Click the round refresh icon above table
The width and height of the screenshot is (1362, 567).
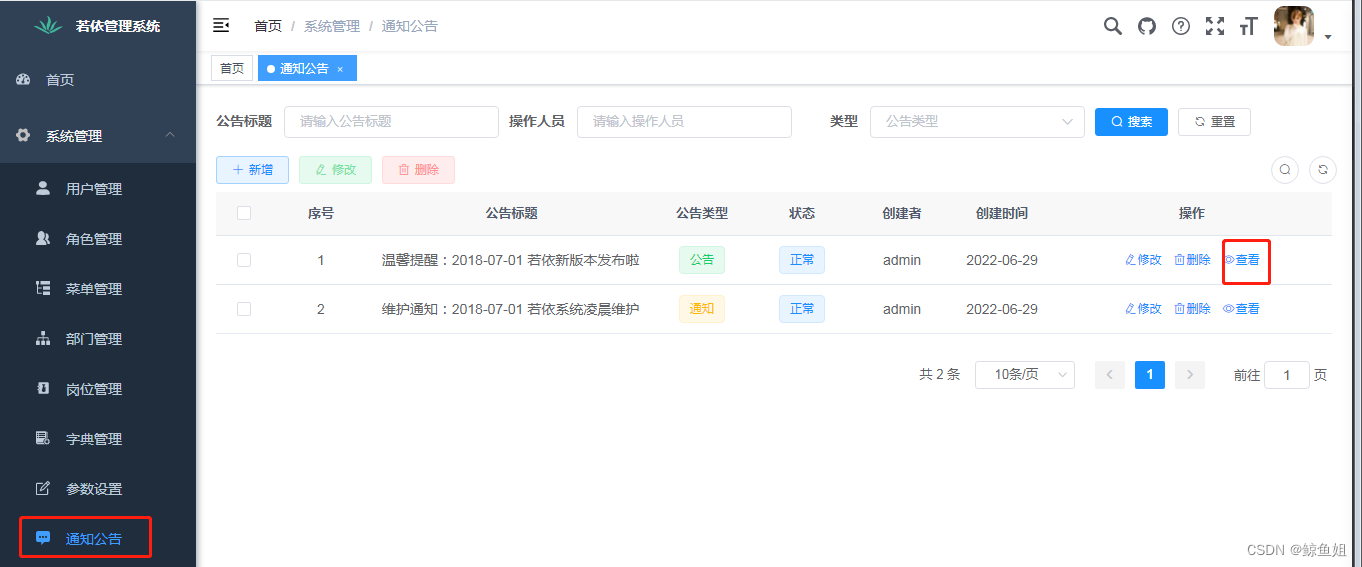1322,170
